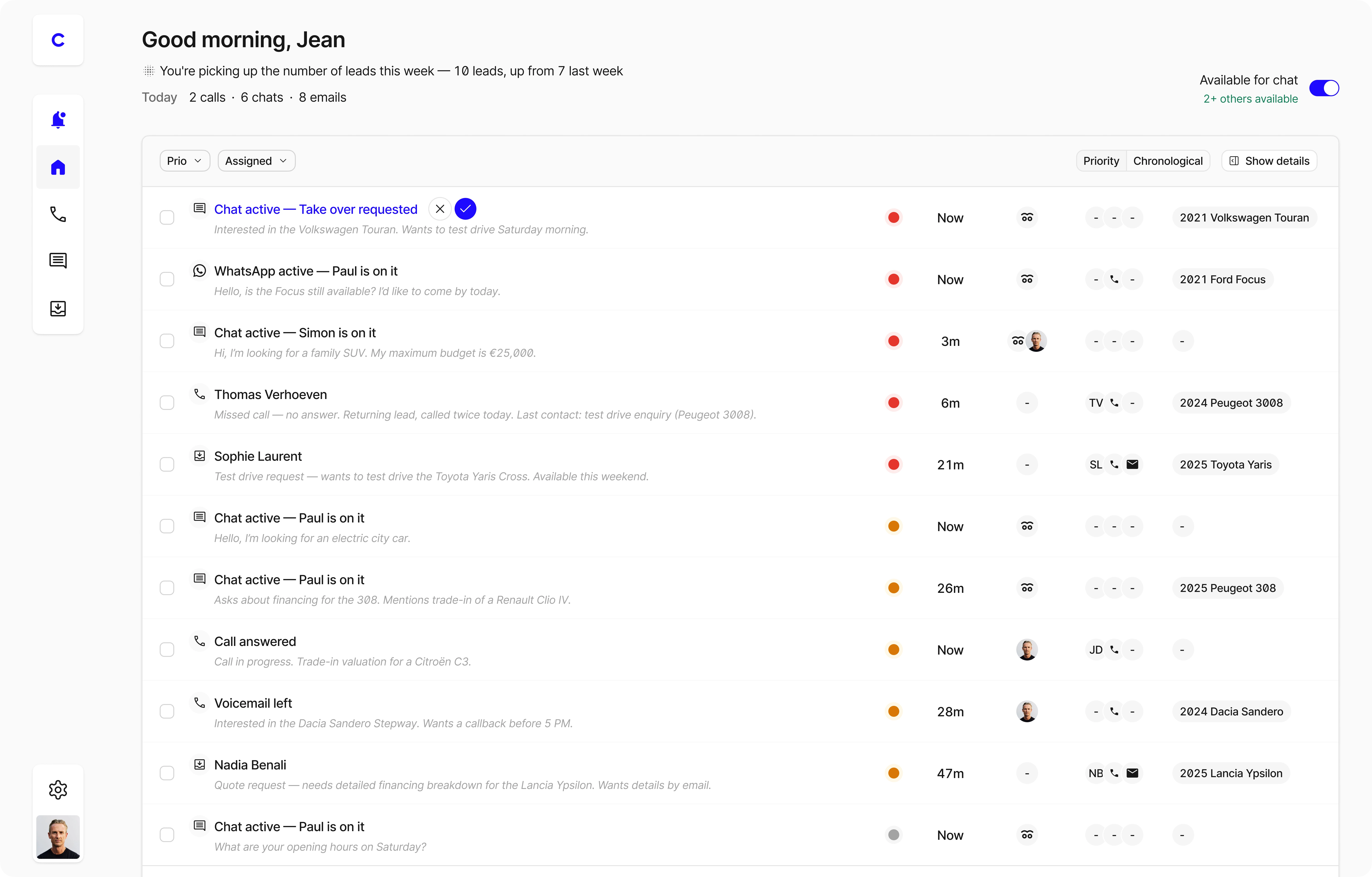
Task: Tick the Voicemail left row checkbox
Action: [167, 711]
